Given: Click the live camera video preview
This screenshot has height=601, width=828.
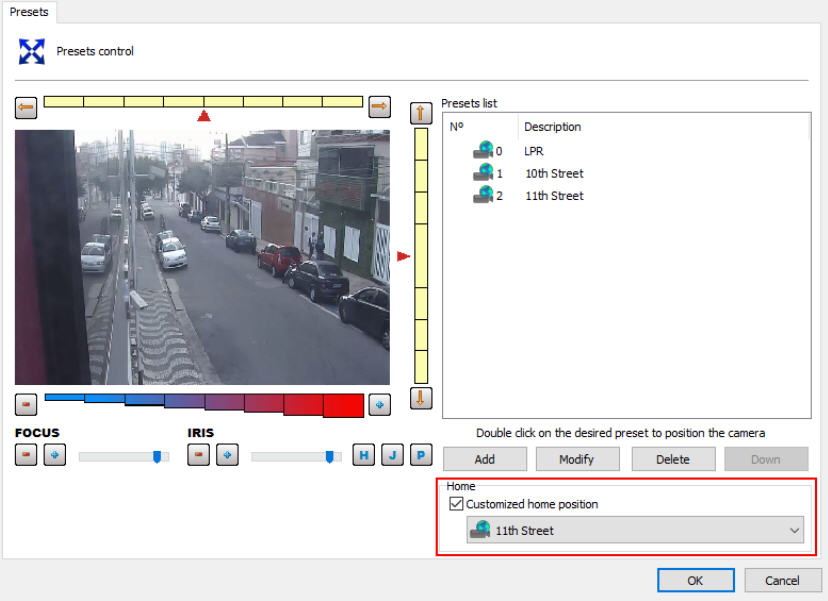Looking at the screenshot, I should pyautogui.click(x=202, y=257).
